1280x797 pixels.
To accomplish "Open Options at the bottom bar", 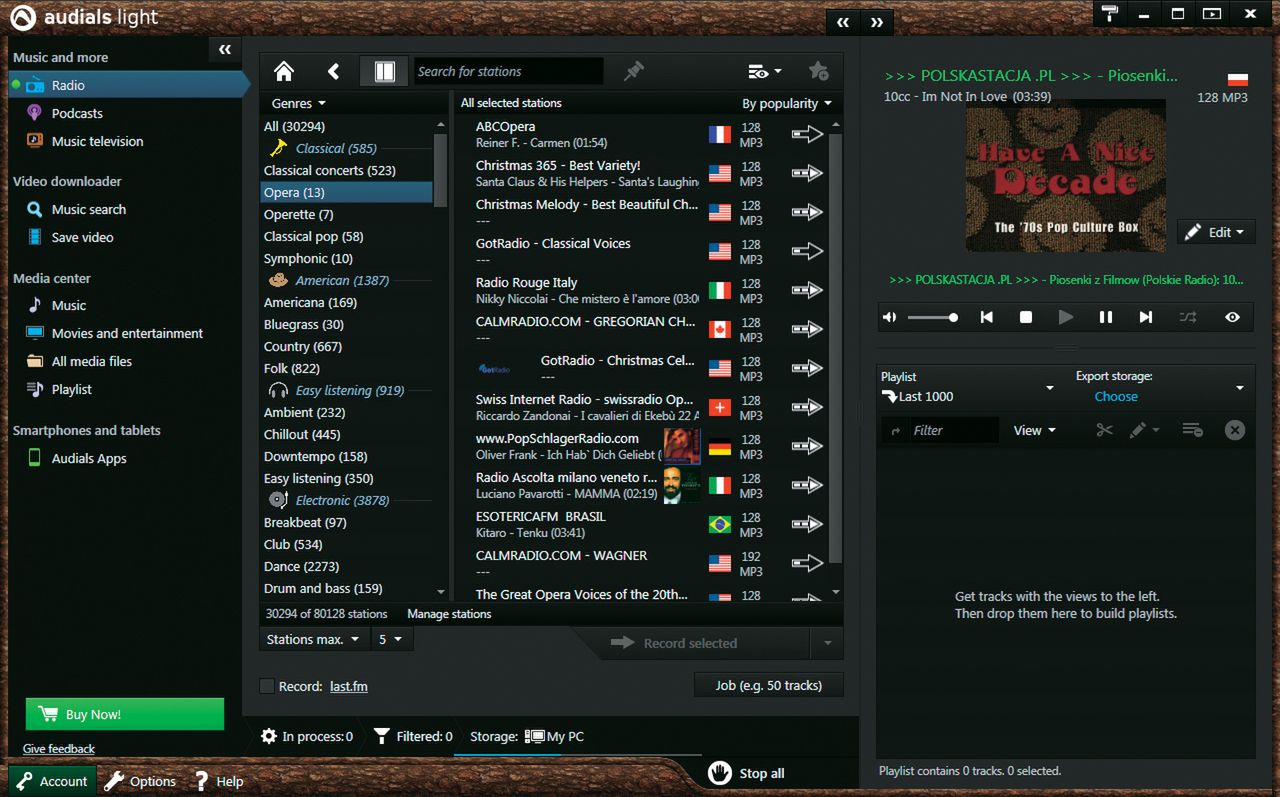I will tap(141, 781).
